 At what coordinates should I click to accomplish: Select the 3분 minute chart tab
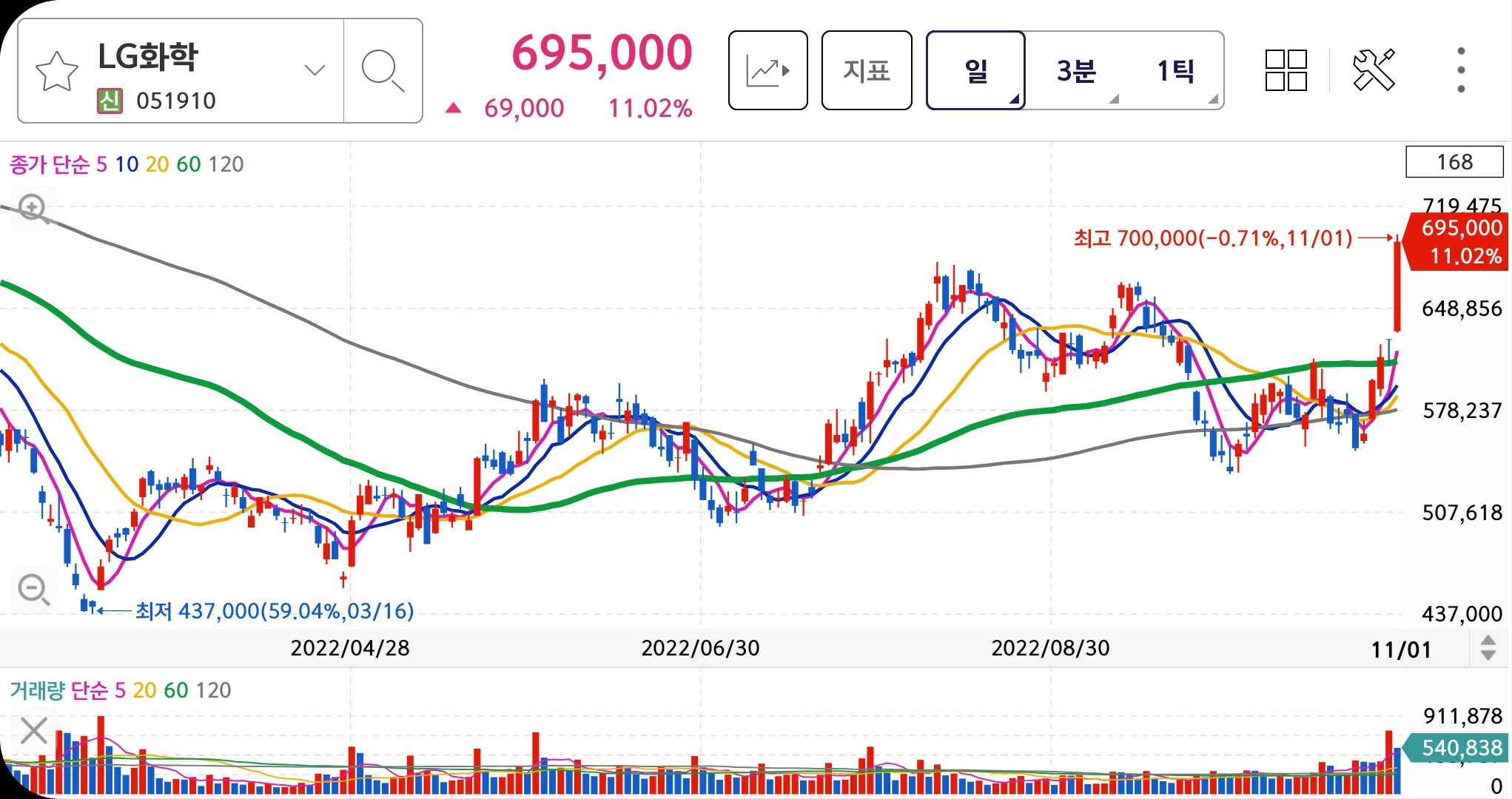point(1075,71)
